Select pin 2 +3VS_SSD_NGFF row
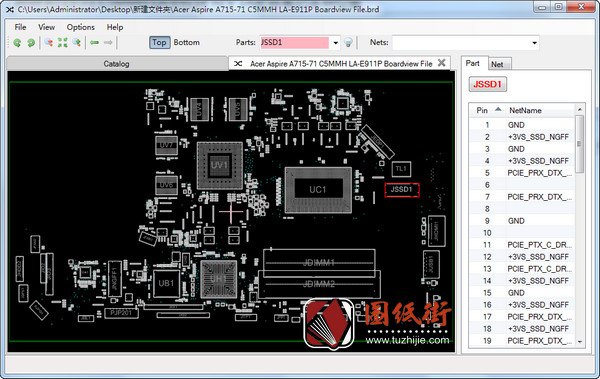The image size is (600, 379). coord(522,137)
